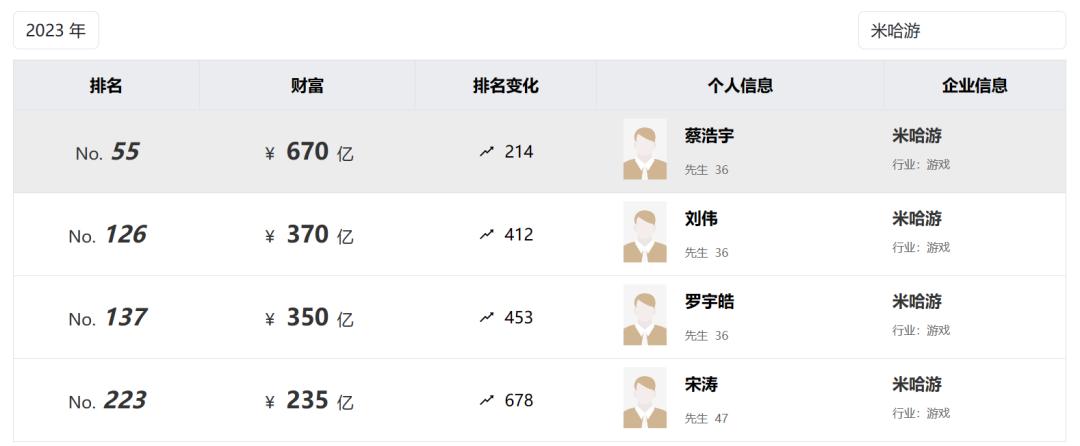1080x446 pixels.
Task: Click 刘伟's avatar icon
Action: (645, 232)
